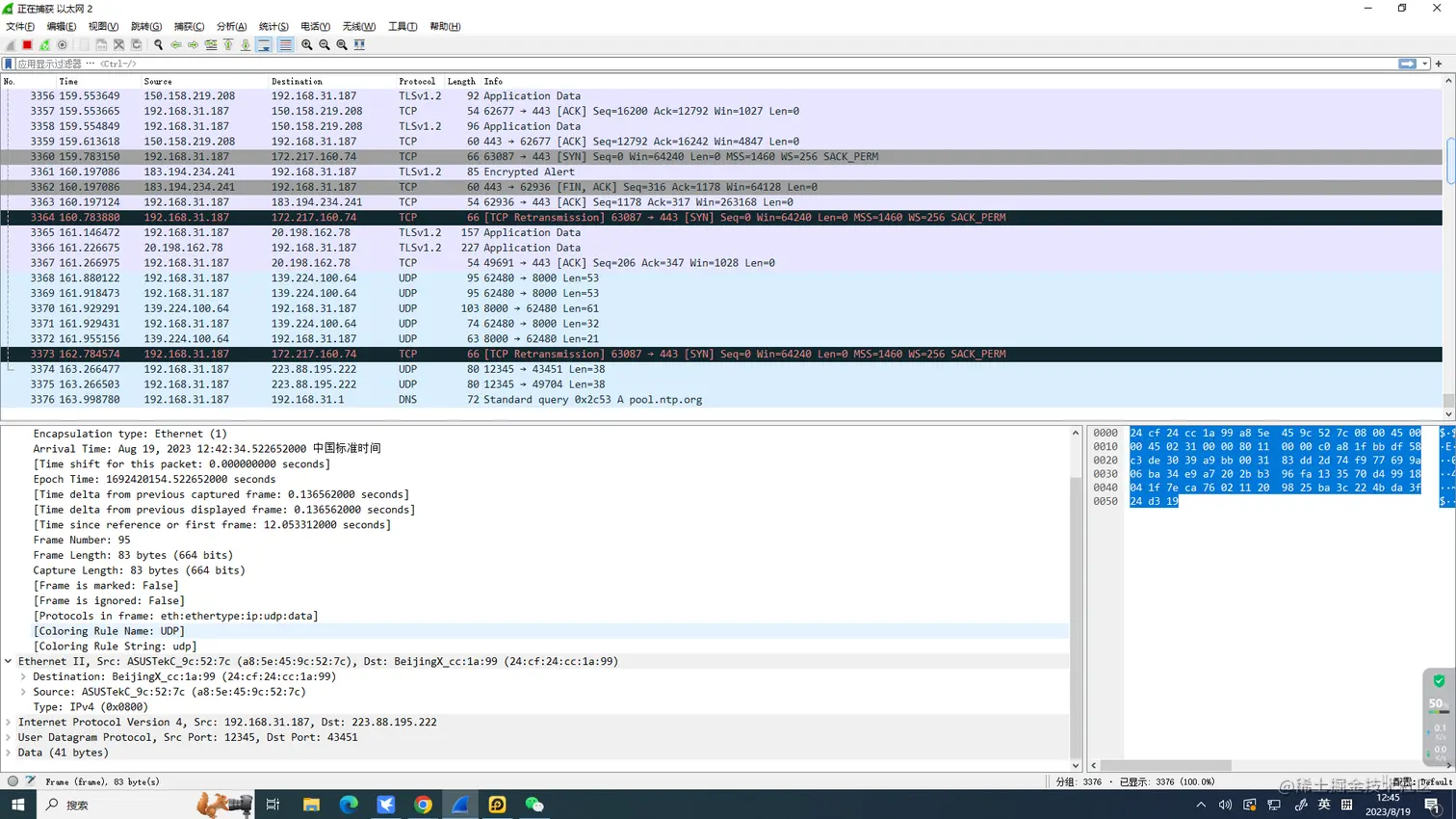Expand User Datagram Protocol details
The height and width of the screenshot is (819, 1456).
pyautogui.click(x=9, y=738)
